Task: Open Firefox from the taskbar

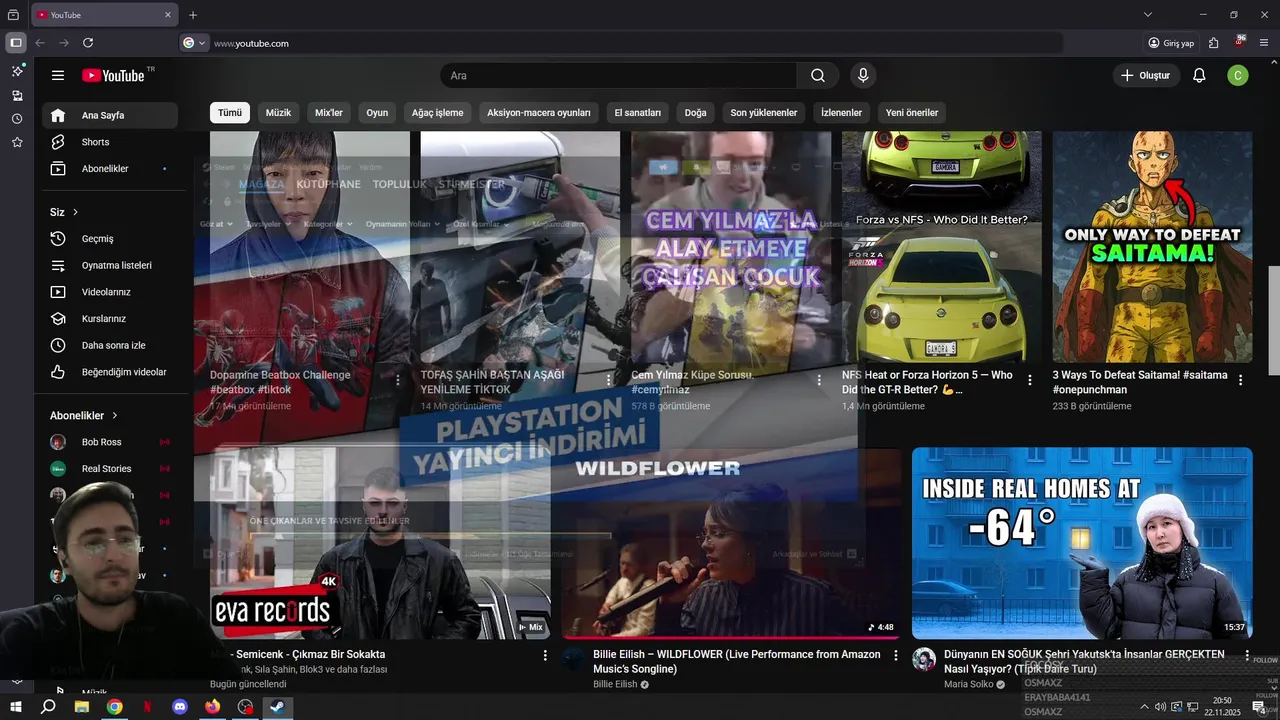Action: tap(212, 706)
